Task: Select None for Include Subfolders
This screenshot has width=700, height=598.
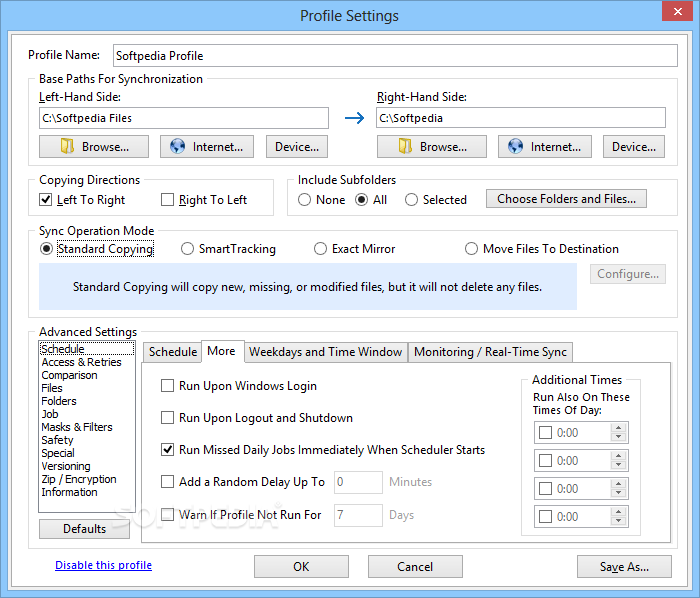Action: pos(304,199)
